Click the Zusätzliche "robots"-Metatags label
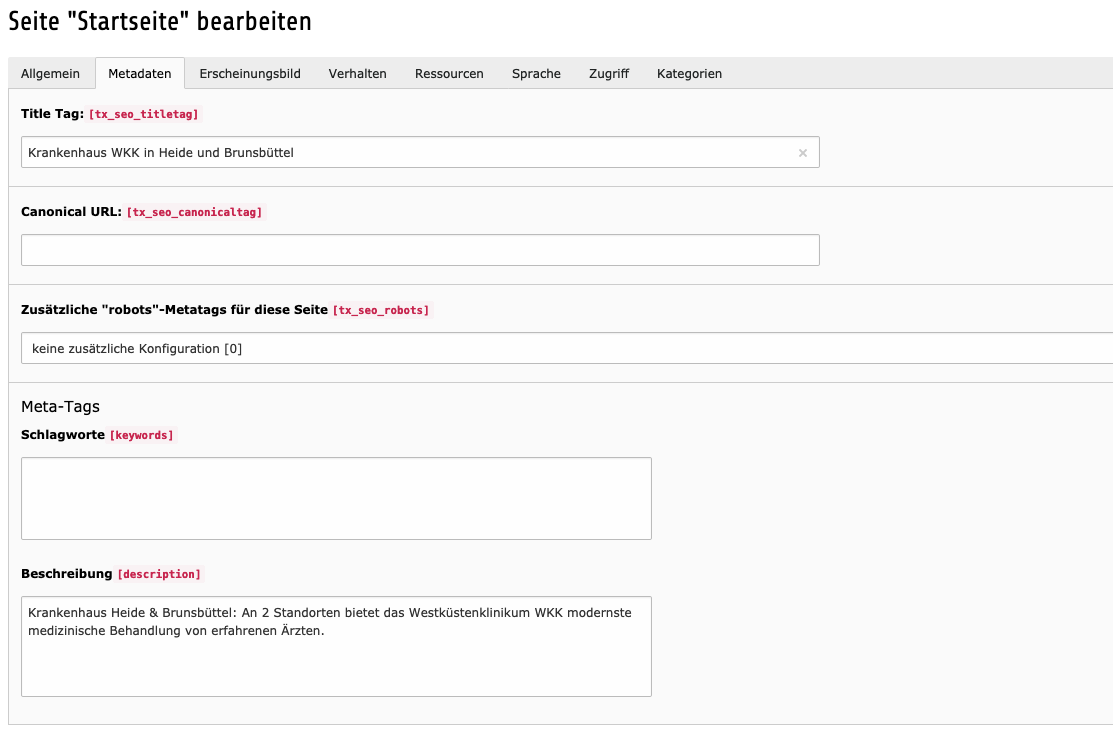Image resolution: width=1113 pixels, height=756 pixels. coord(174,310)
